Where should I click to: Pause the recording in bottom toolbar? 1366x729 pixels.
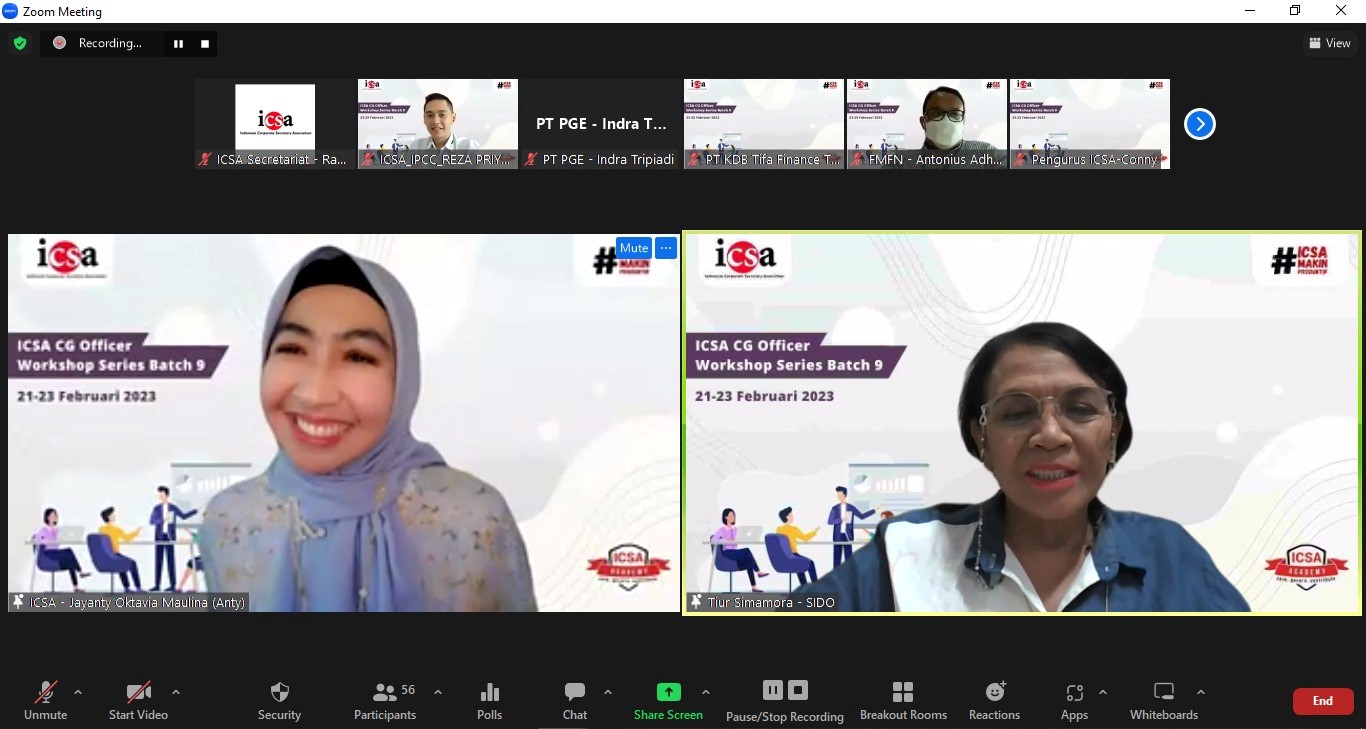point(772,690)
